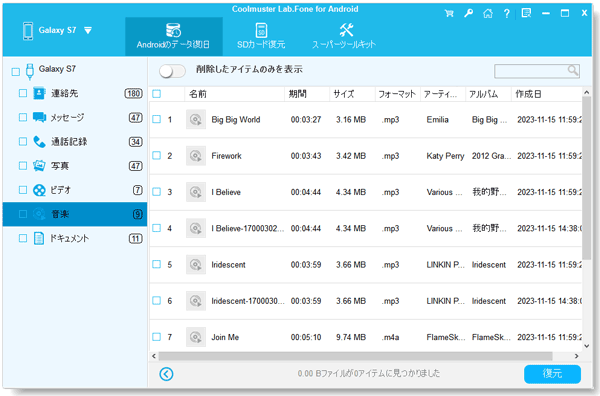
Task: Click the music thumbnail for Firework
Action: click(x=196, y=156)
